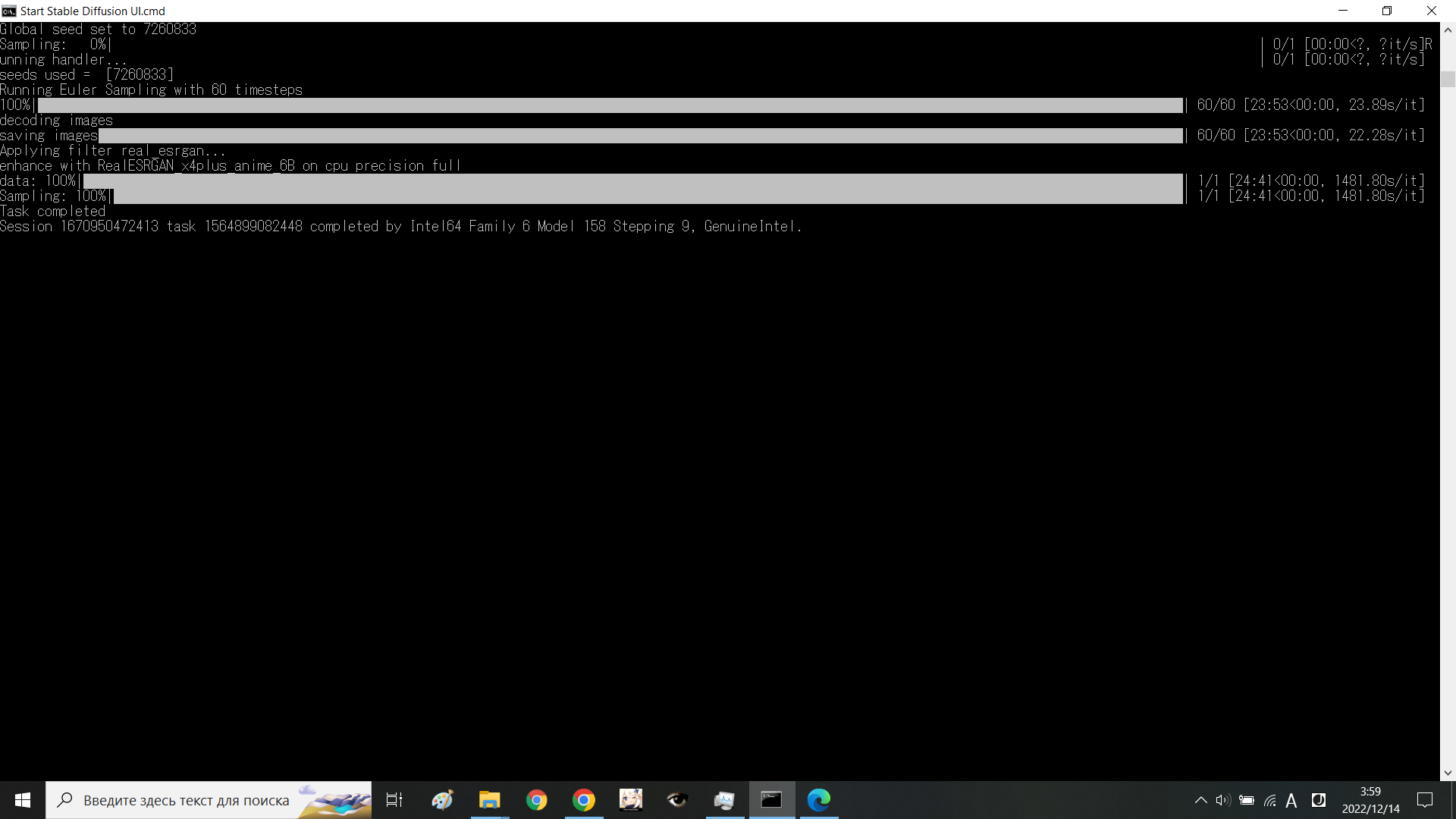Toggle the IME input mode letter A
1456x819 pixels.
click(x=1291, y=800)
